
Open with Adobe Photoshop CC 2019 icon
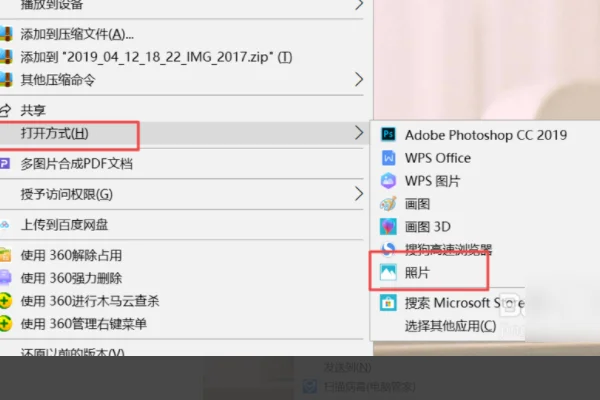(388, 134)
